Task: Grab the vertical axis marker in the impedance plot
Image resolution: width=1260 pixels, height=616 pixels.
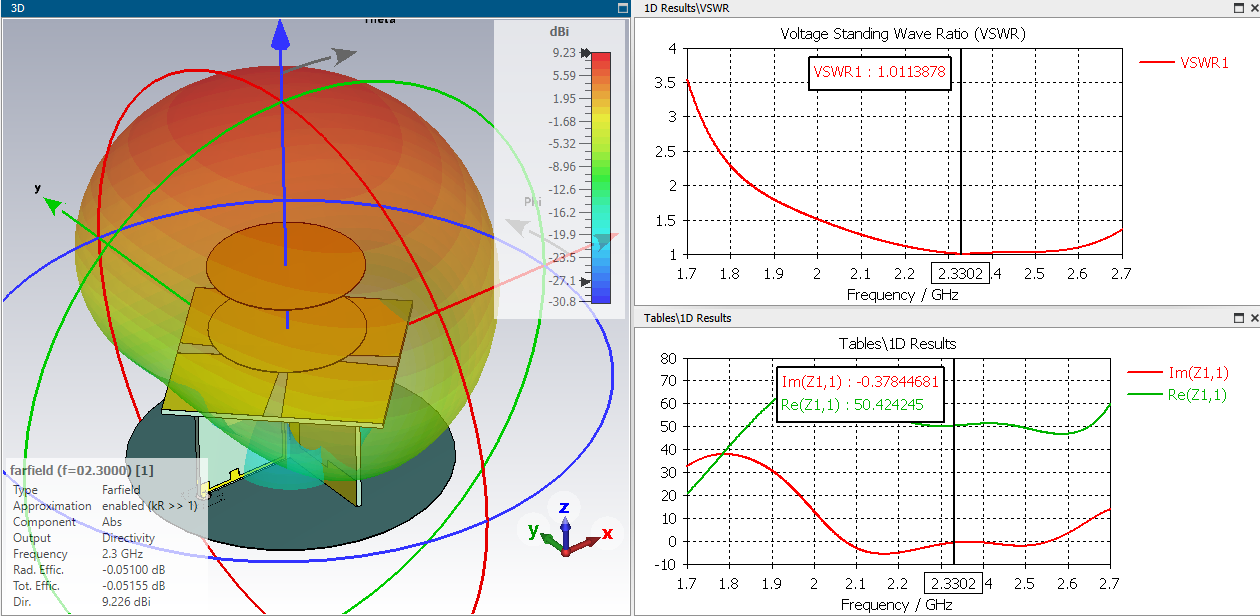Action: 955,462
